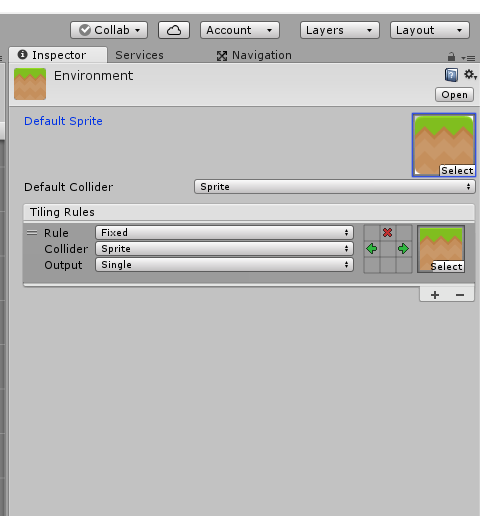
Task: Switch to the Navigation tab
Action: [254, 55]
